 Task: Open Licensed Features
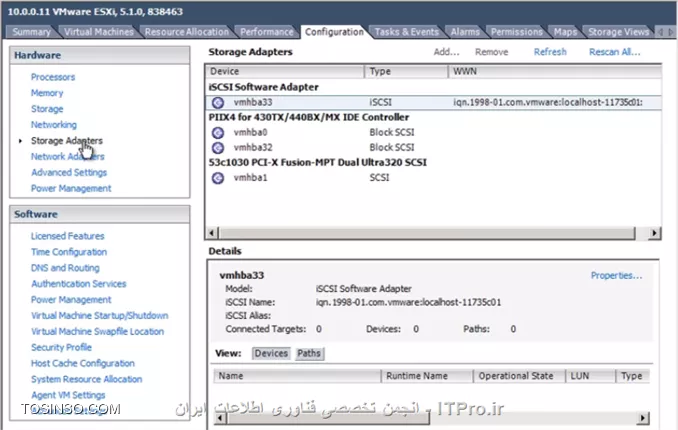point(67,236)
